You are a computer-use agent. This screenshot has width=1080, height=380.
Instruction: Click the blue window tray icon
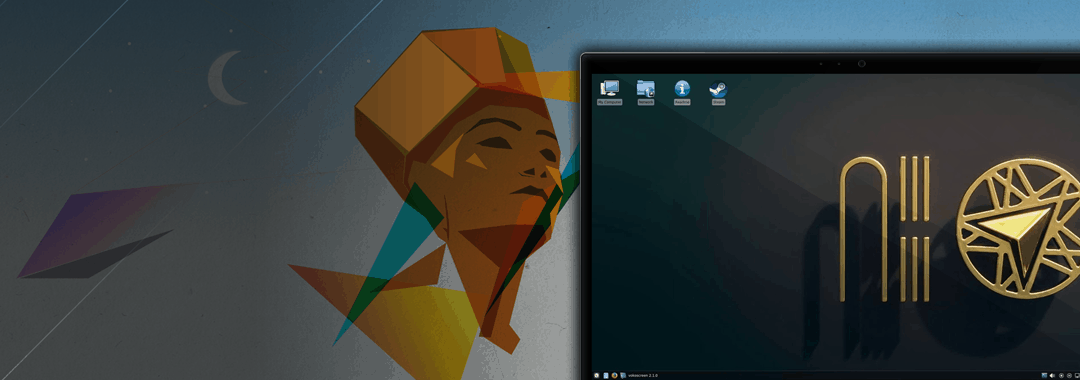pyautogui.click(x=1044, y=375)
